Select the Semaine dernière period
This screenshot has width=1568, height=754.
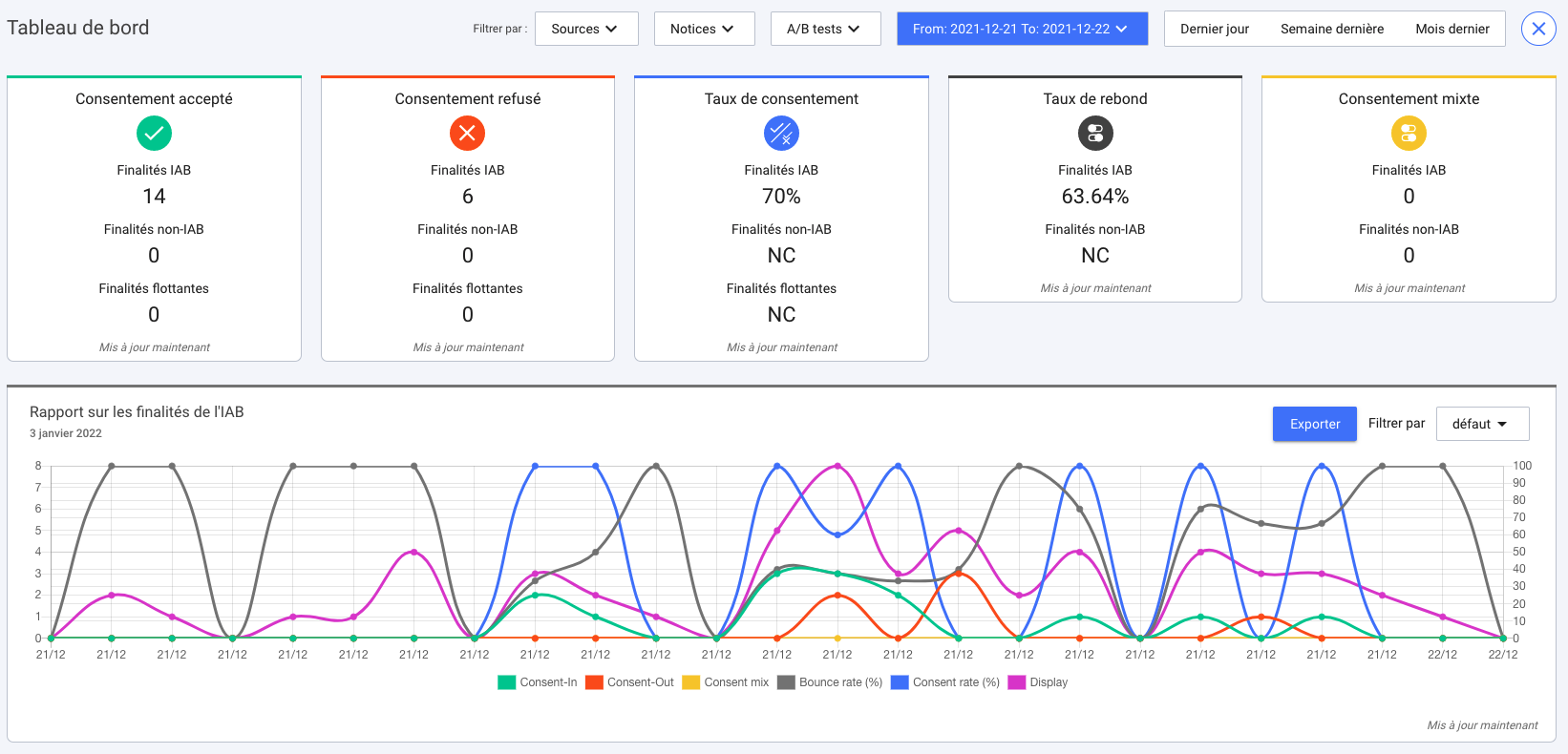point(1331,29)
